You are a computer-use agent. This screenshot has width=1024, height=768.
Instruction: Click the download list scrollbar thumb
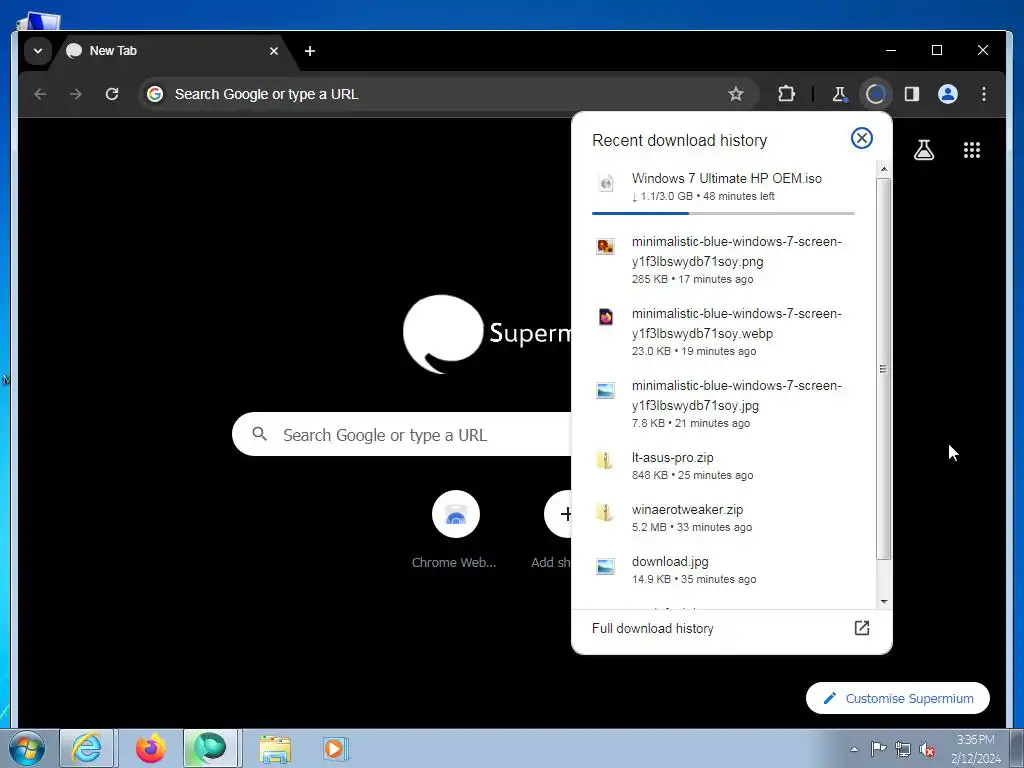click(x=884, y=368)
